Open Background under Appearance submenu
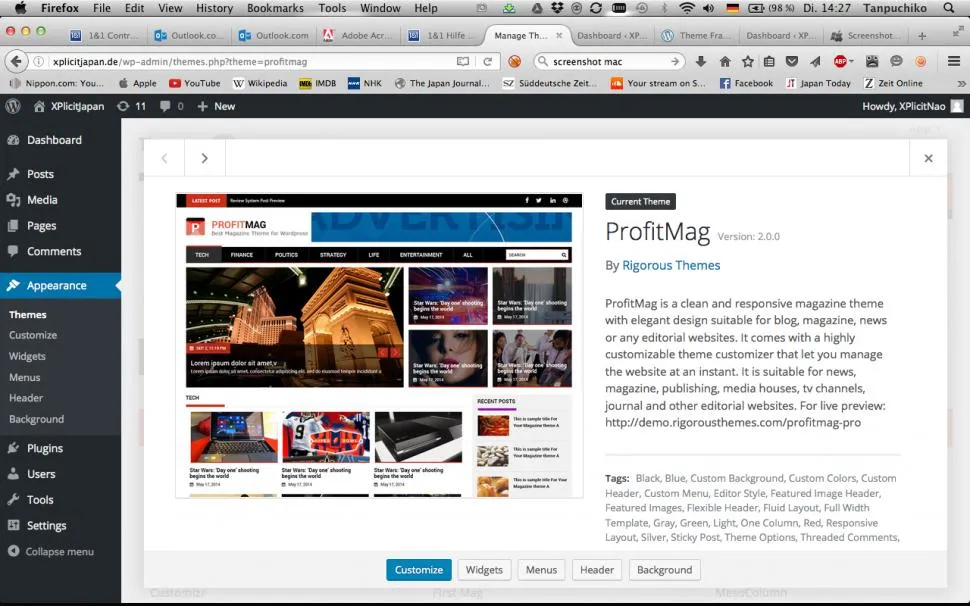Image resolution: width=970 pixels, height=606 pixels. [x=36, y=419]
